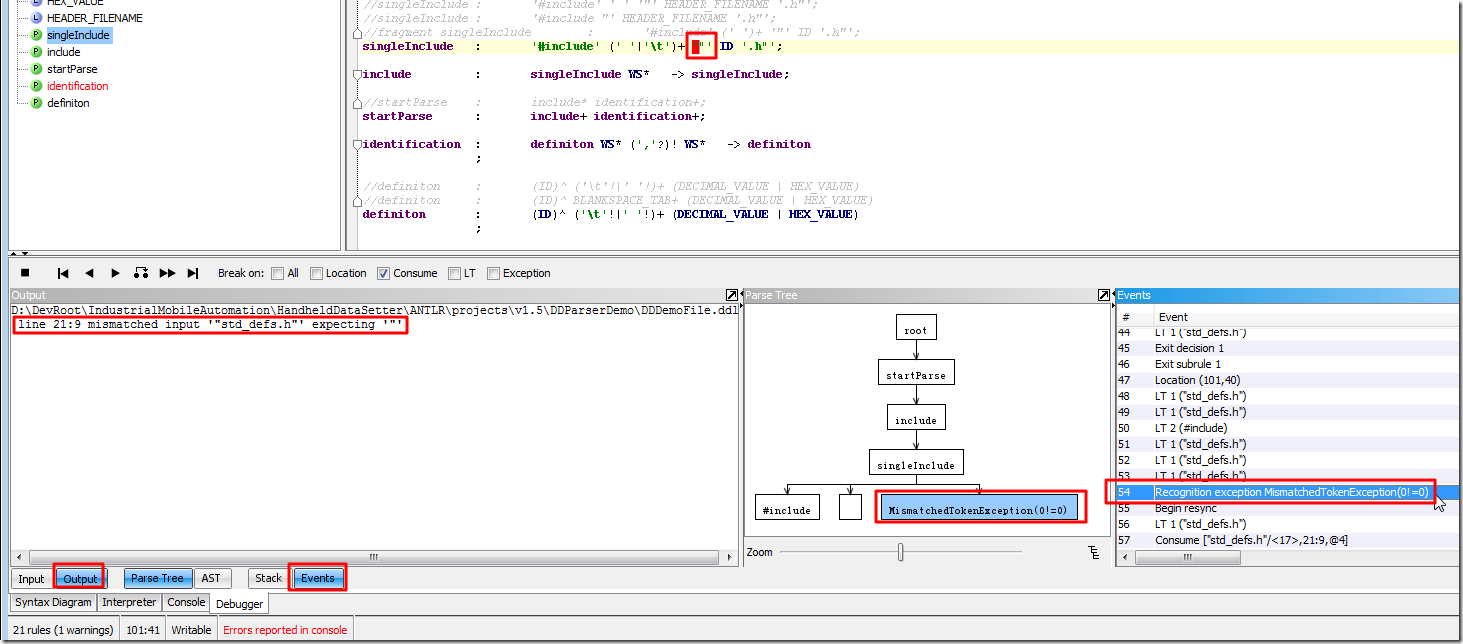Select event 57 Consume std_defs.h row

[x=1286, y=540]
